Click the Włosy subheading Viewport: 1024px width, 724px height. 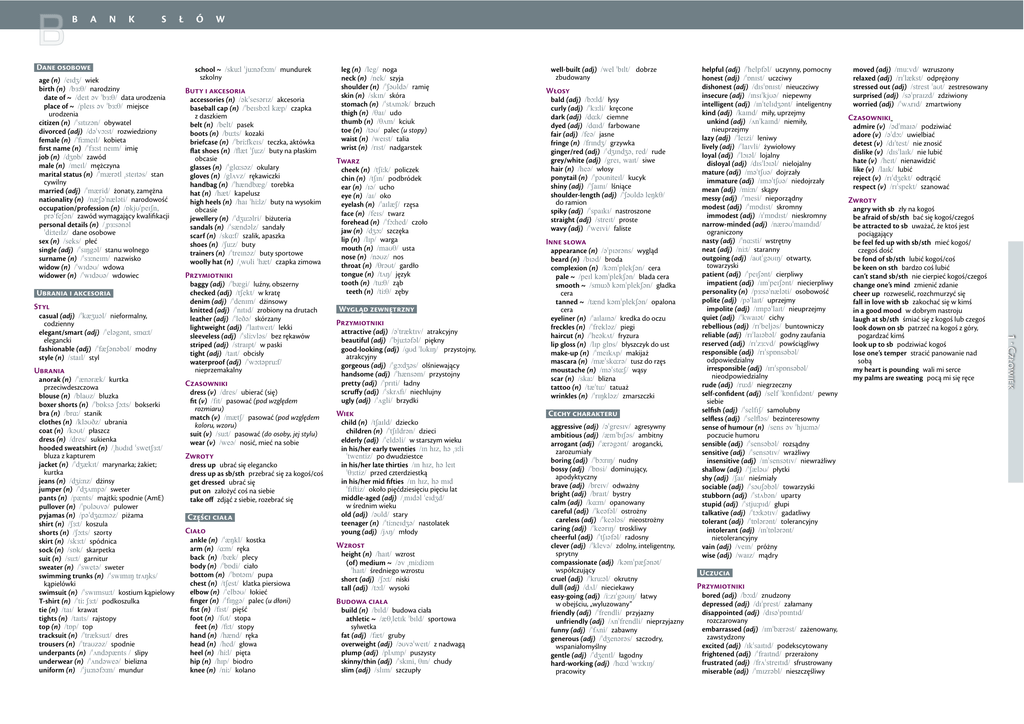pos(557,91)
